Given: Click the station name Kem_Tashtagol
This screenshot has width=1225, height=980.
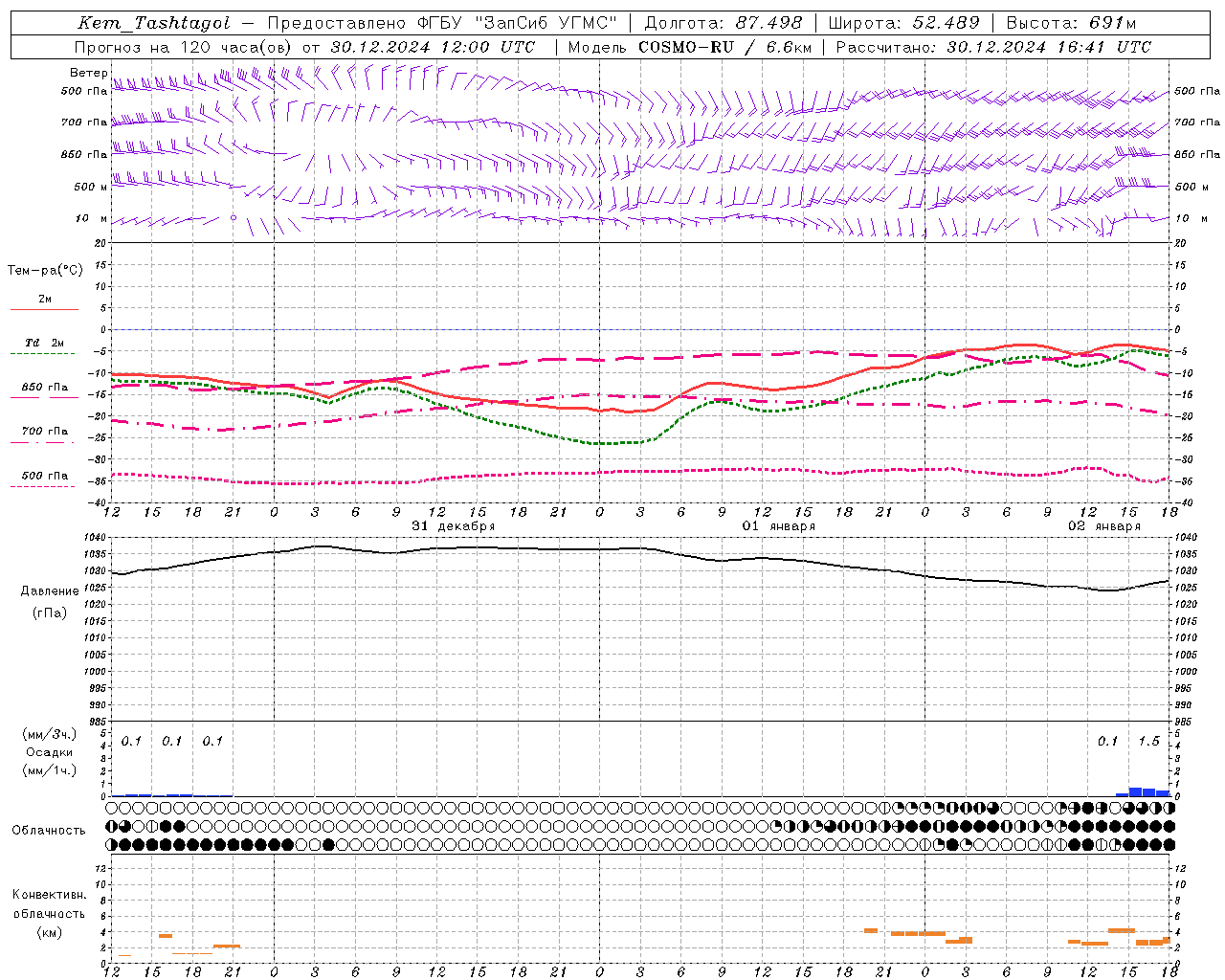Looking at the screenshot, I should point(153,24).
